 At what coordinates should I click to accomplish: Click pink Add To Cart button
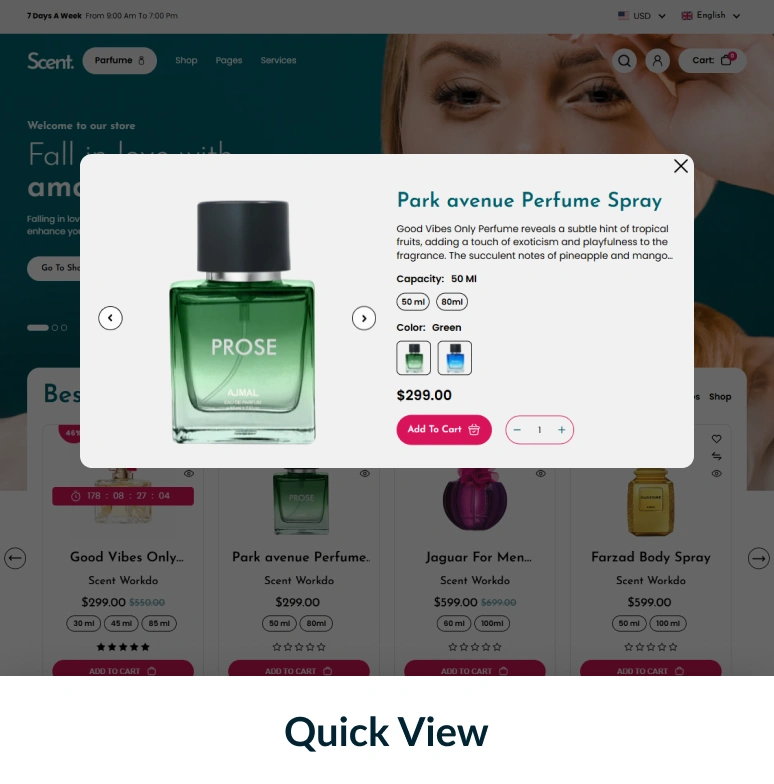pos(444,430)
